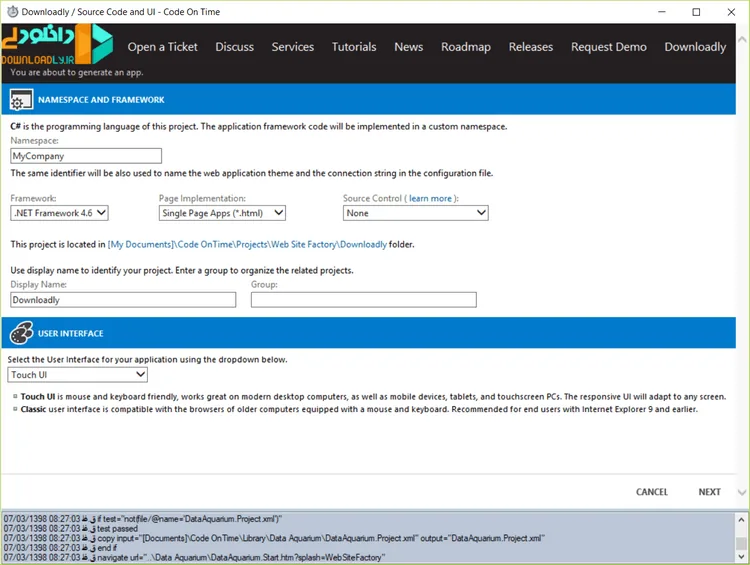Screen dimensions: 750x565
Task: Expand the Page Implementation dropdown
Action: 222,213
